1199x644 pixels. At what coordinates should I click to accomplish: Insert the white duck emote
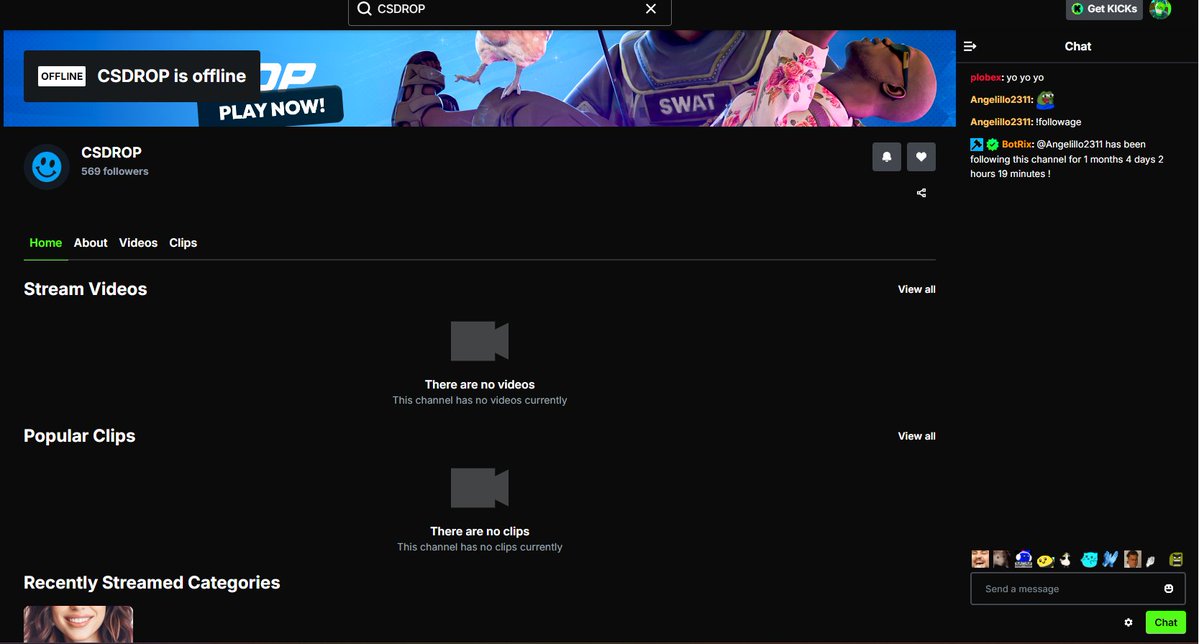[x=1066, y=560]
